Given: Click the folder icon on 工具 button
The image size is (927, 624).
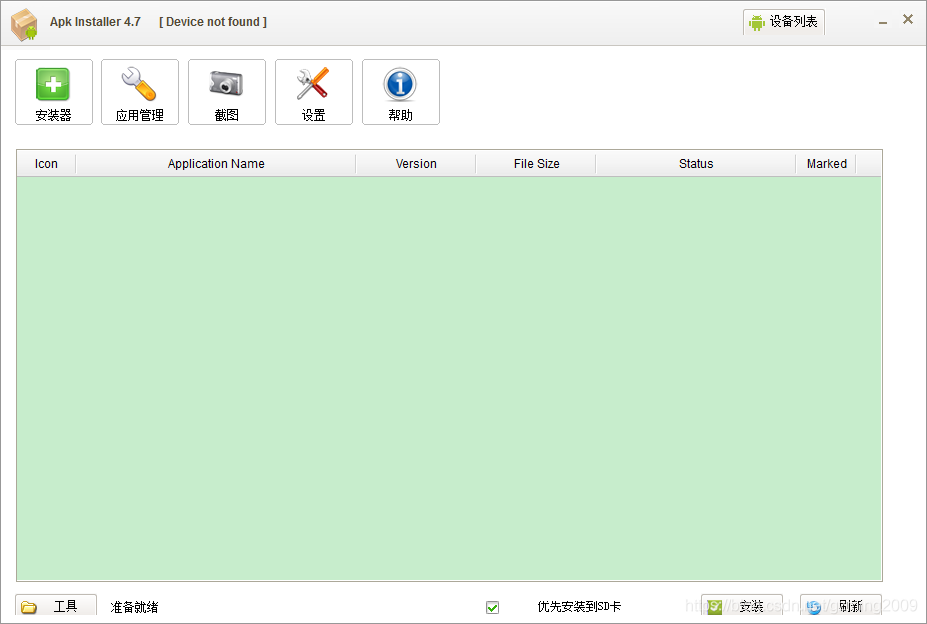Looking at the screenshot, I should pos(28,607).
